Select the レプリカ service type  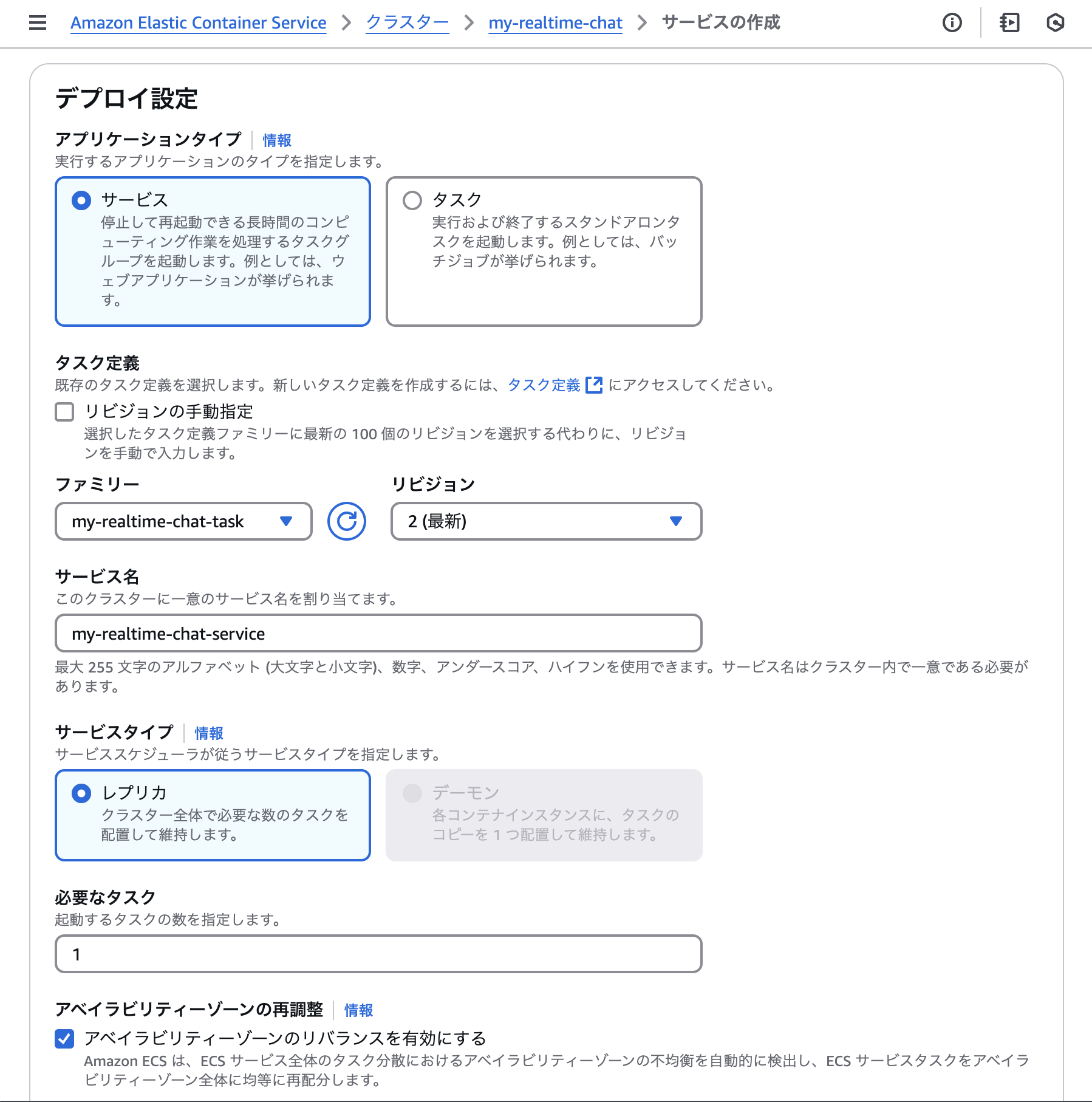pos(213,815)
